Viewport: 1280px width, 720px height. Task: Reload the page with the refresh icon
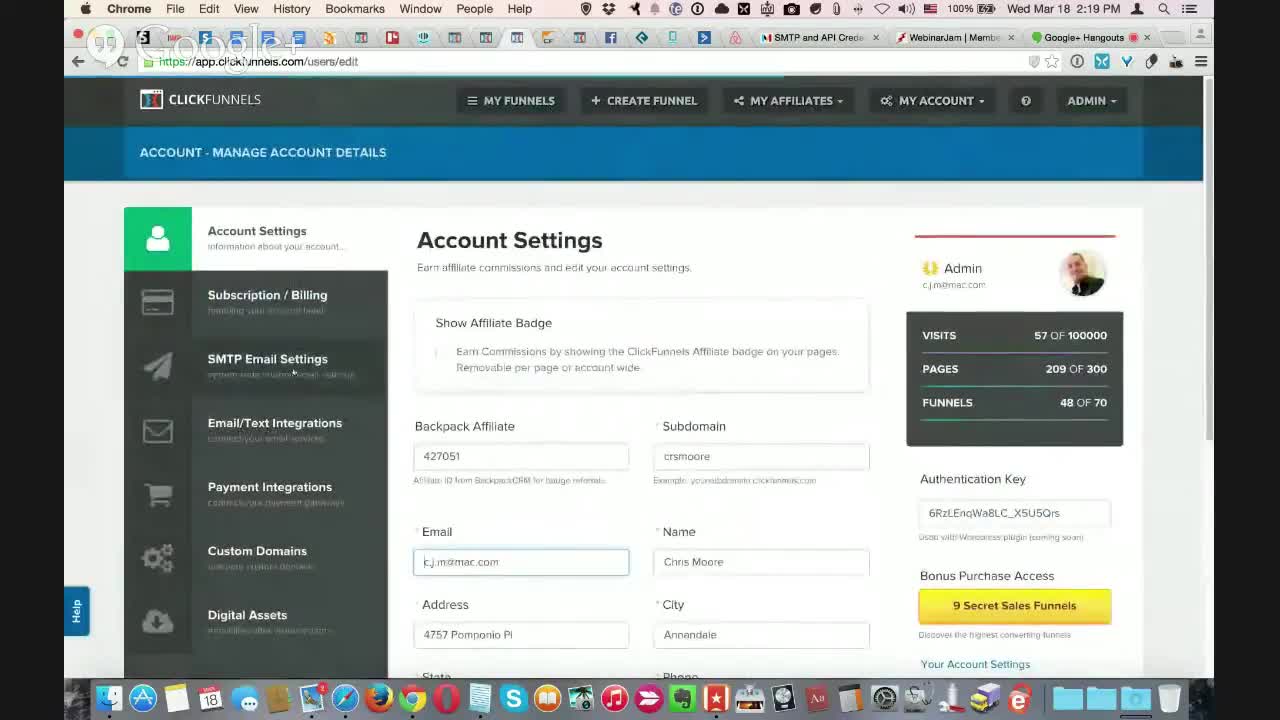tap(122, 61)
